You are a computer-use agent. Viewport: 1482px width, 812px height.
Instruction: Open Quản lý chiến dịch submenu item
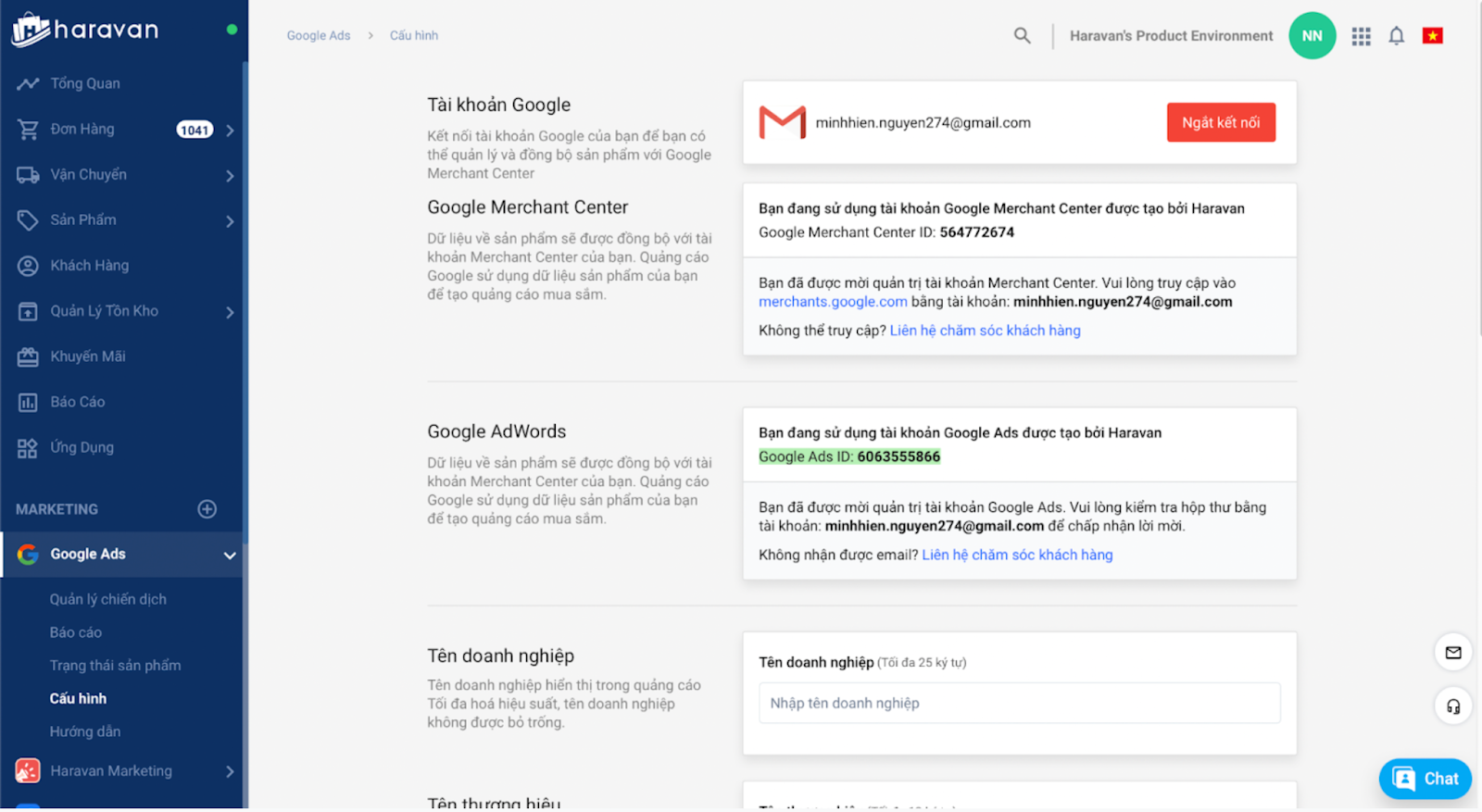(x=108, y=600)
